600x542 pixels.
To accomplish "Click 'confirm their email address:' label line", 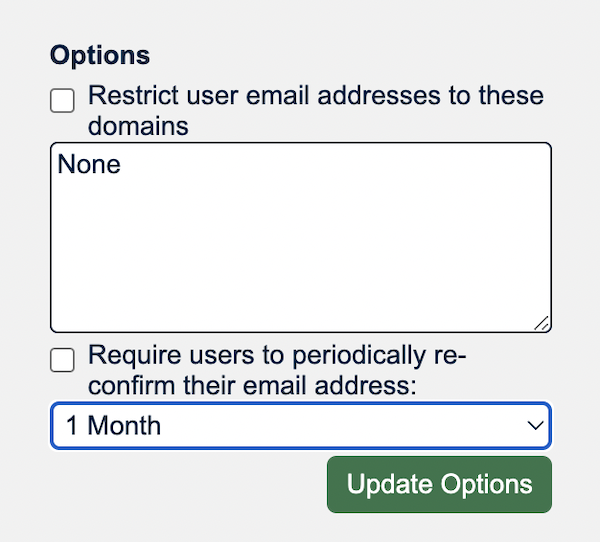I will [252, 385].
